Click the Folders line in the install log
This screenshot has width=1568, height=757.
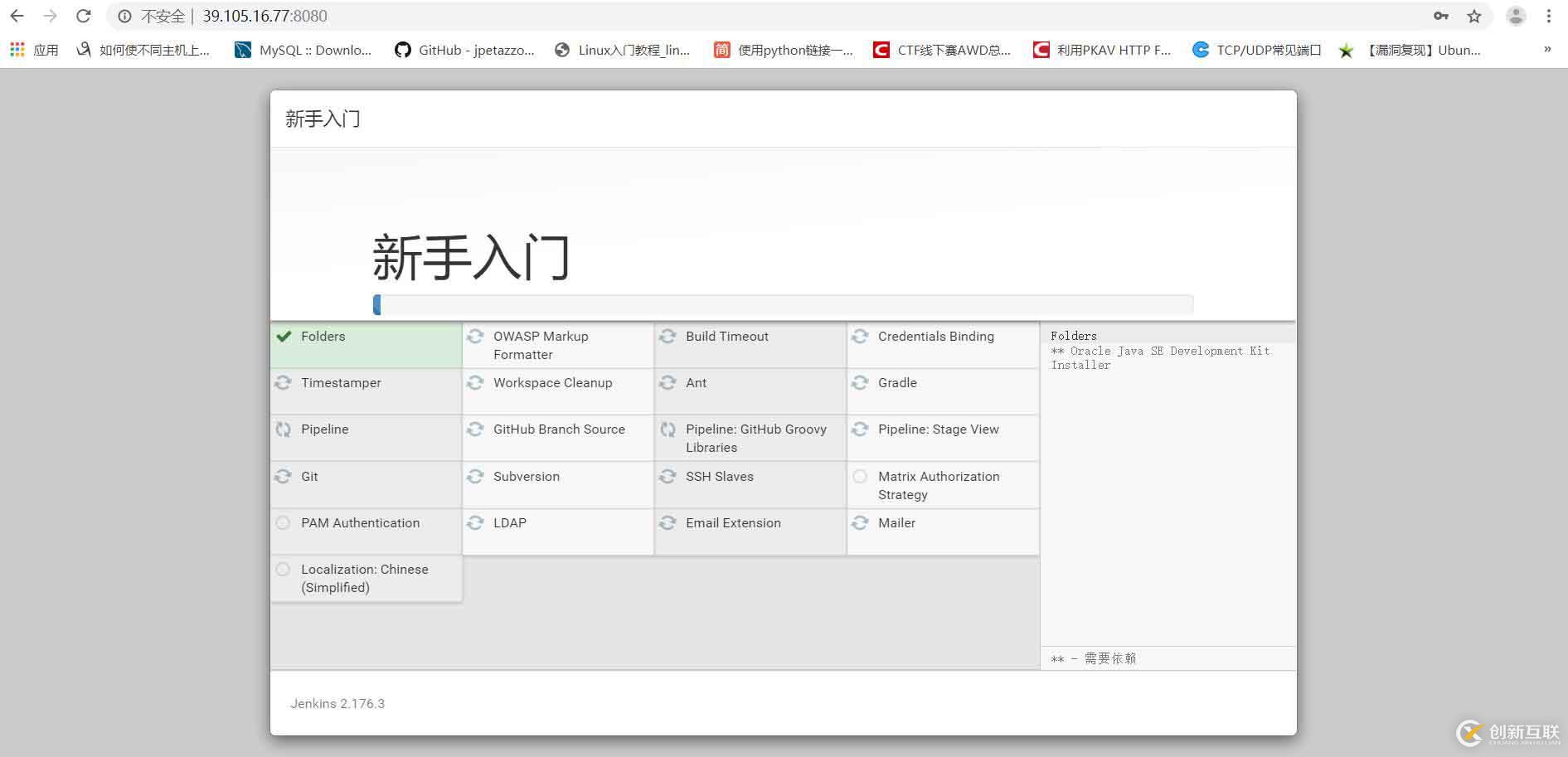1074,336
